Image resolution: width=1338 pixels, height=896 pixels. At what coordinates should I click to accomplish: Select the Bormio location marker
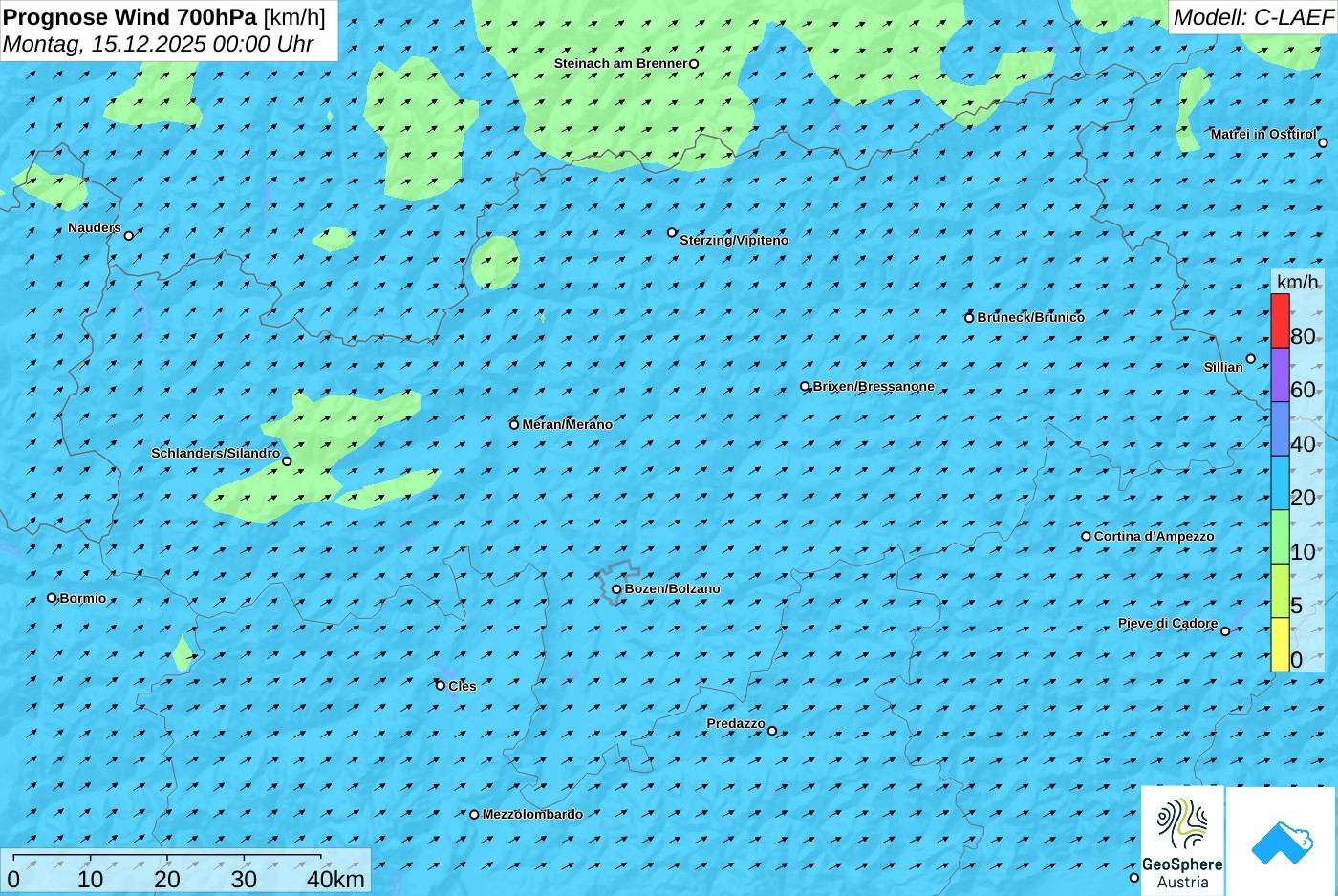click(52, 598)
